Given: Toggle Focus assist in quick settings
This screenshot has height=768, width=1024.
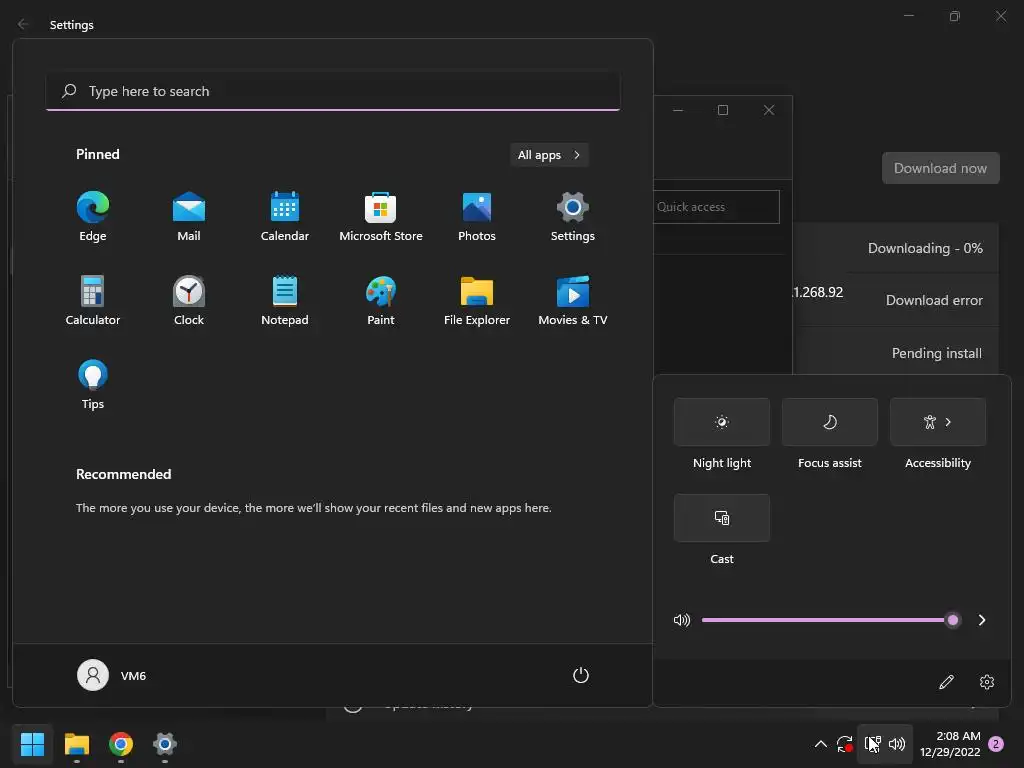Looking at the screenshot, I should click(829, 422).
